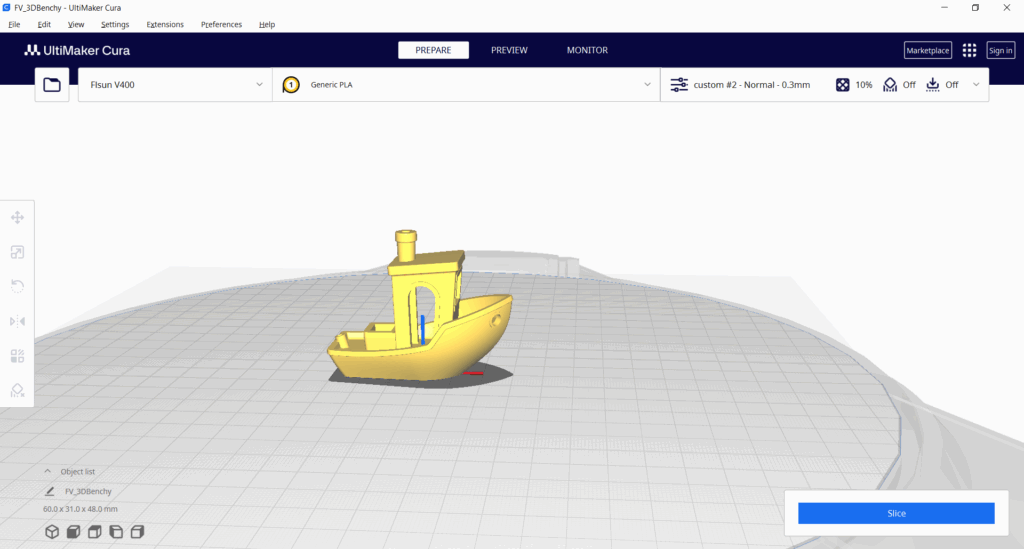This screenshot has width=1024, height=549.
Task: Open the Settings menu
Action: coord(115,24)
